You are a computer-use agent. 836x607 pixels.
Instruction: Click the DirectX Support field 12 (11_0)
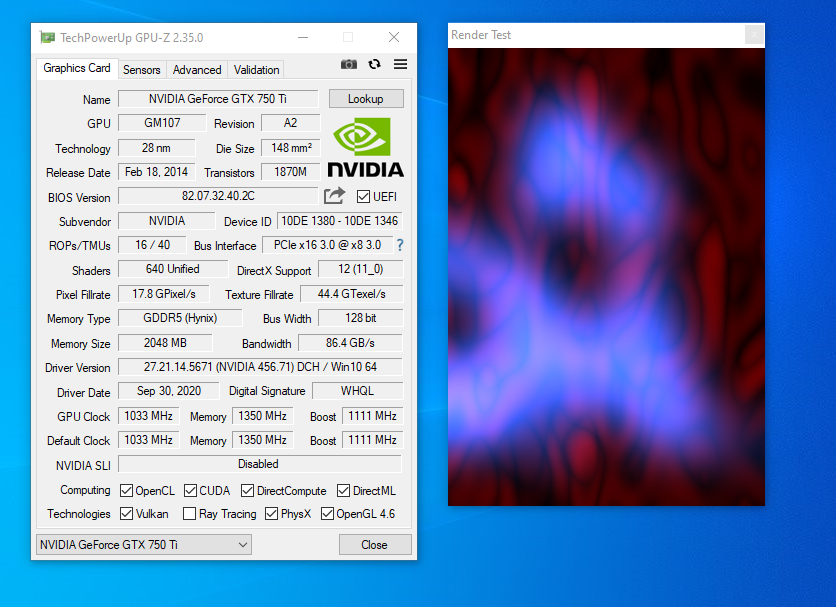click(361, 269)
